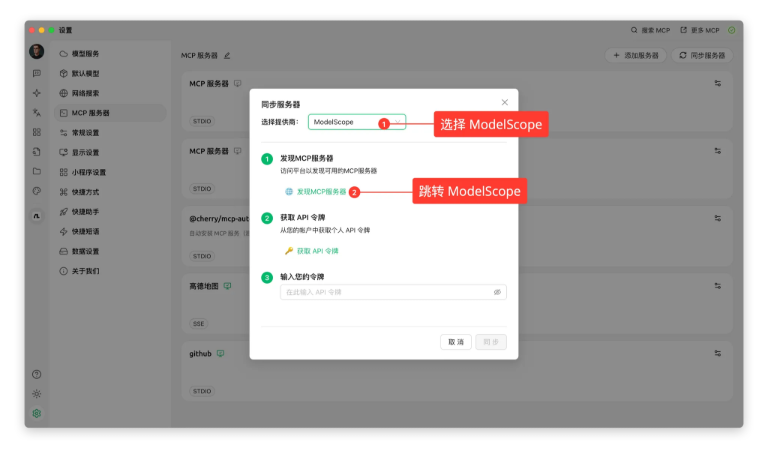
Task: Click the 获取 API 令牌 step heading
Action: (x=302, y=217)
